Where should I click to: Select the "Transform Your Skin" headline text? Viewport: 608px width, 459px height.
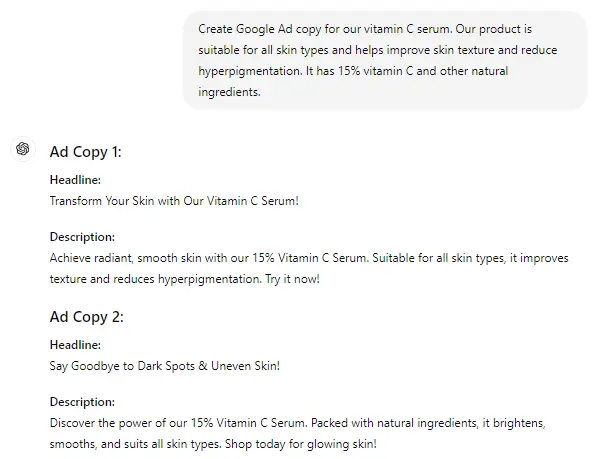pyautogui.click(x=174, y=200)
